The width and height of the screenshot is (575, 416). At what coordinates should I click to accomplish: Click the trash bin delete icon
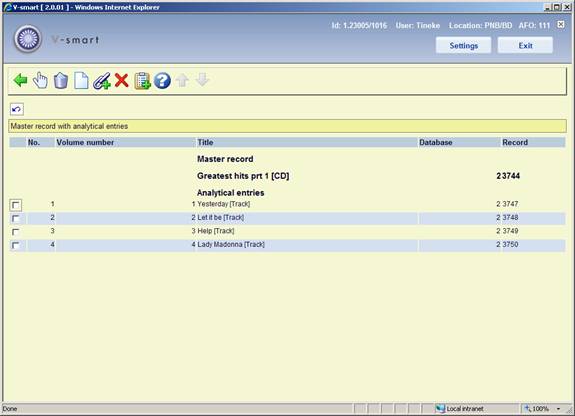[x=61, y=81]
